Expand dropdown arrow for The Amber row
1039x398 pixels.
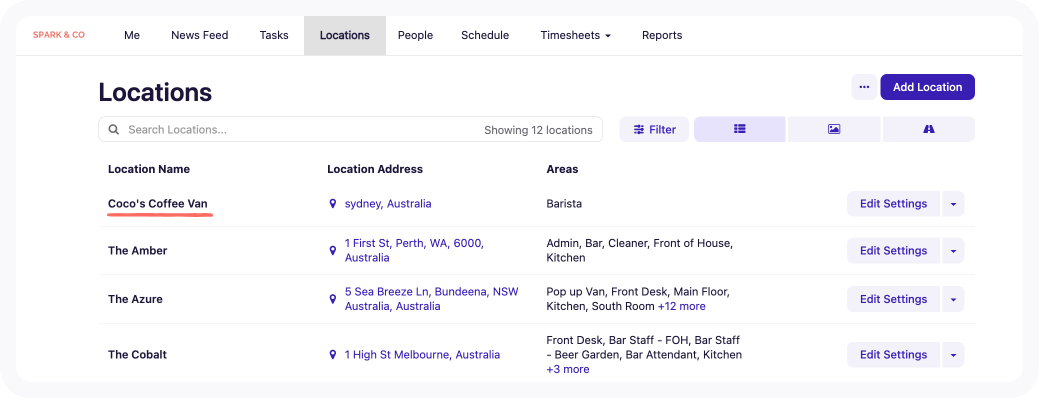click(953, 251)
